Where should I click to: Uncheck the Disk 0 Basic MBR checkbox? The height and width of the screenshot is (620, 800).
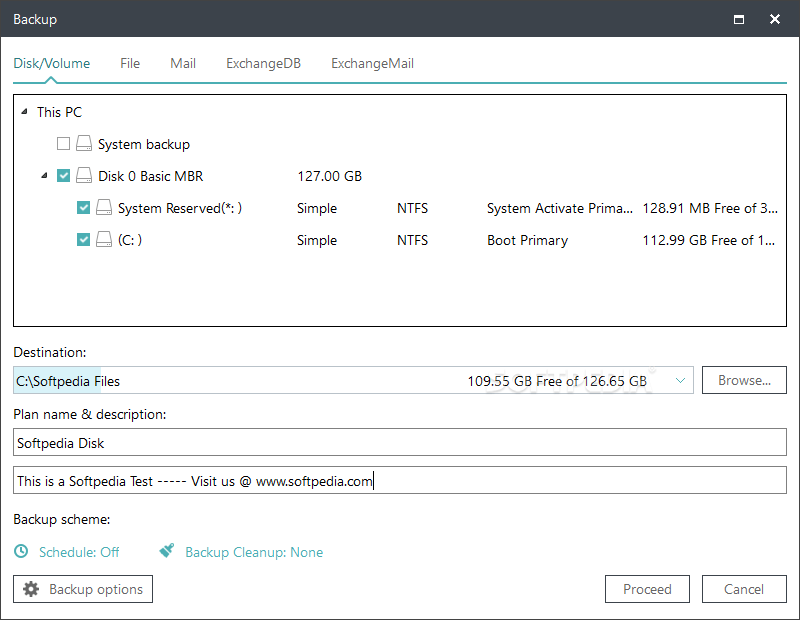[63, 176]
